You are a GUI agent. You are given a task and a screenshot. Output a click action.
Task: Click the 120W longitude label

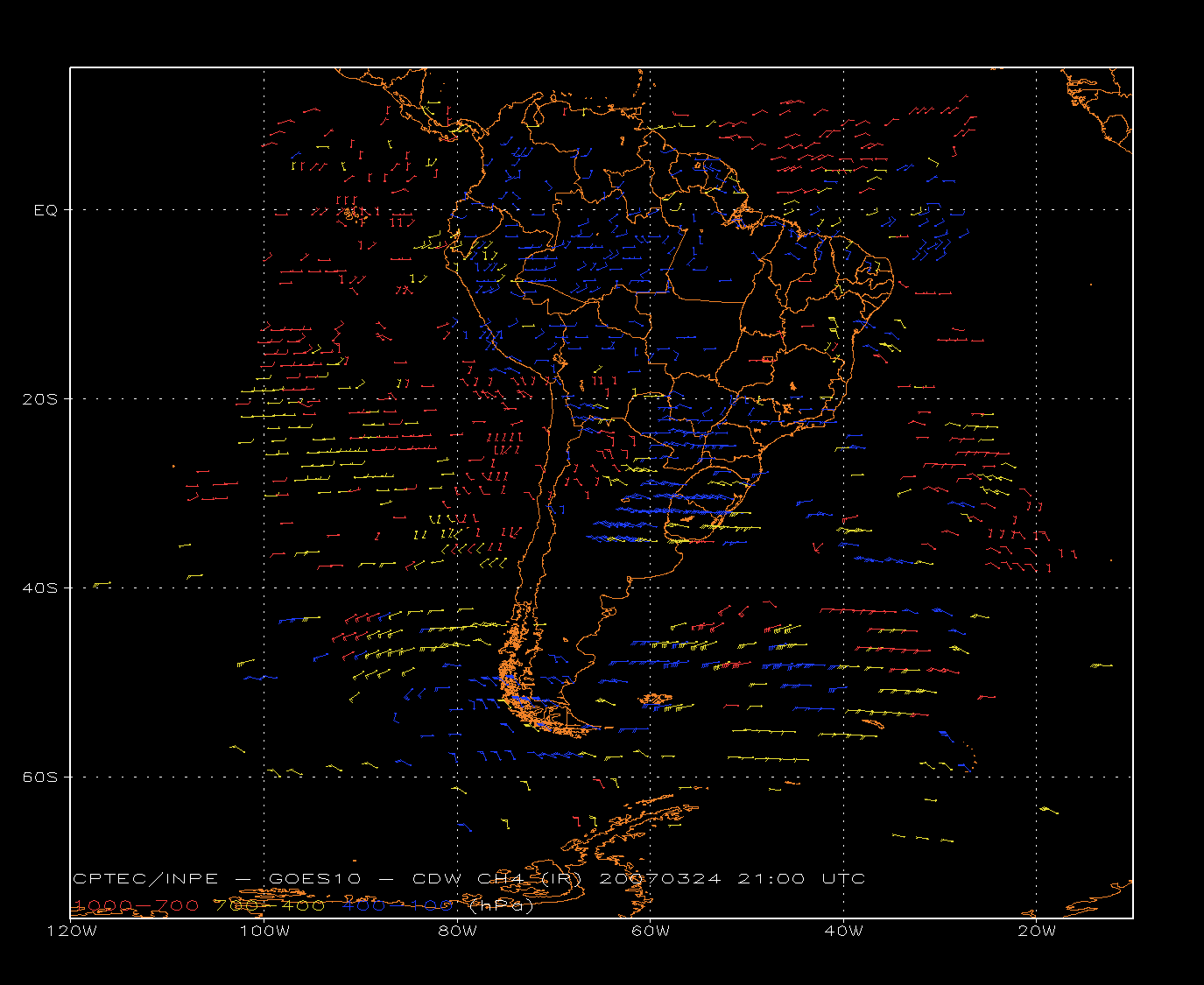pos(71,931)
